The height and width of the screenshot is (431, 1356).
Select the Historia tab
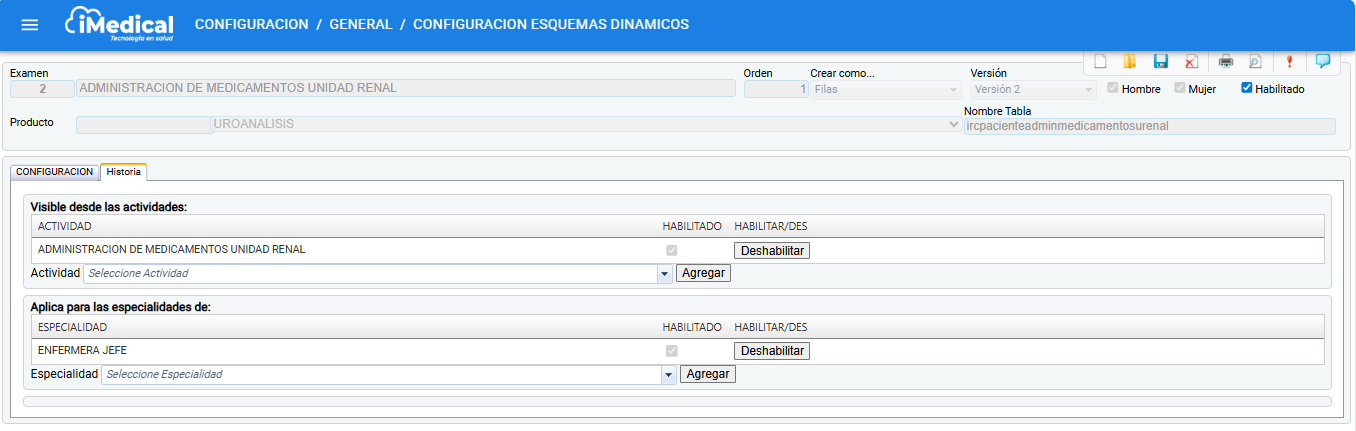pyautogui.click(x=124, y=172)
